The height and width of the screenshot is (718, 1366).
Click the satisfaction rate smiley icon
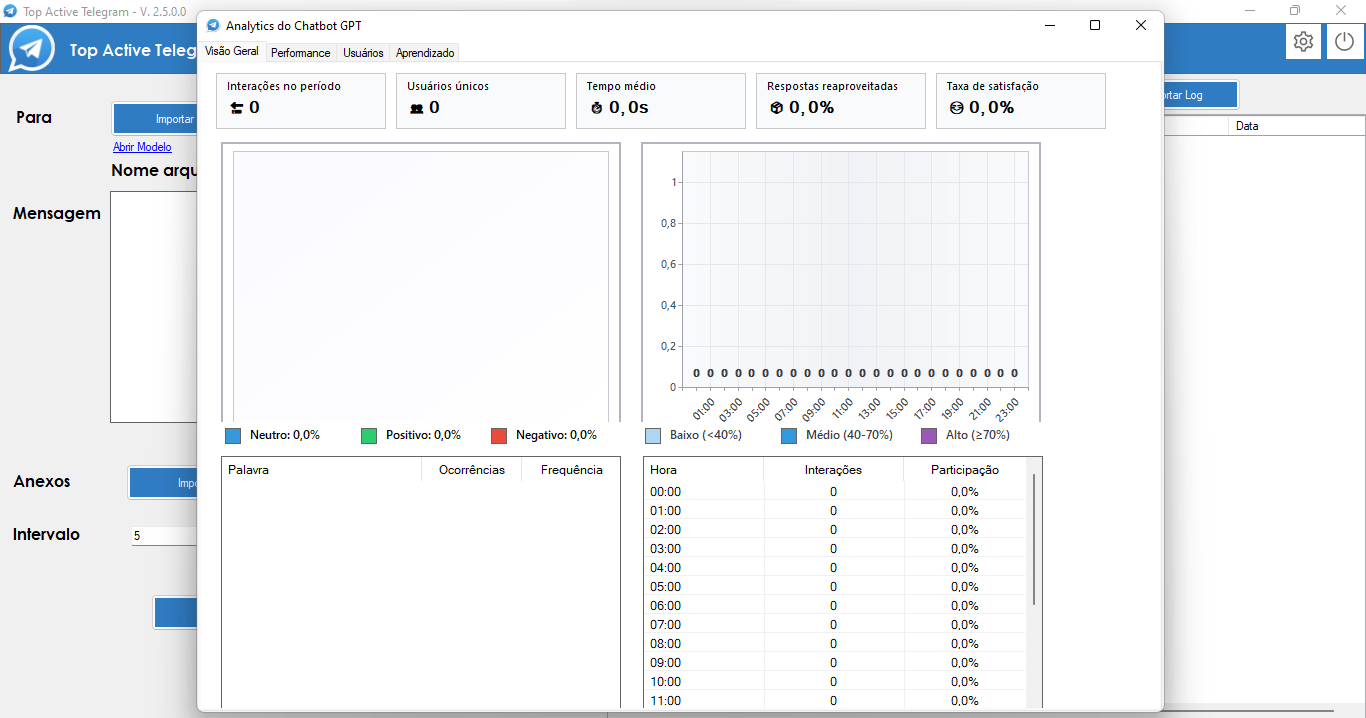point(956,108)
